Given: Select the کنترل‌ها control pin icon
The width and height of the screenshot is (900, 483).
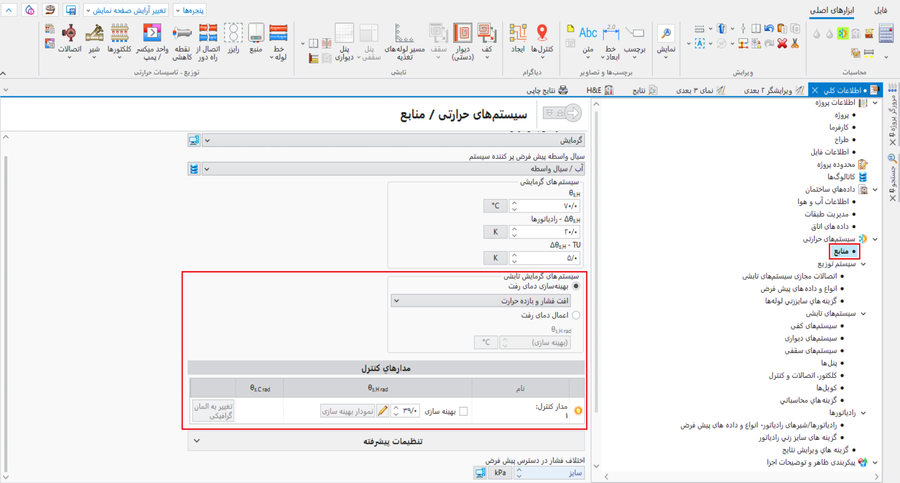Looking at the screenshot, I should 541,39.
